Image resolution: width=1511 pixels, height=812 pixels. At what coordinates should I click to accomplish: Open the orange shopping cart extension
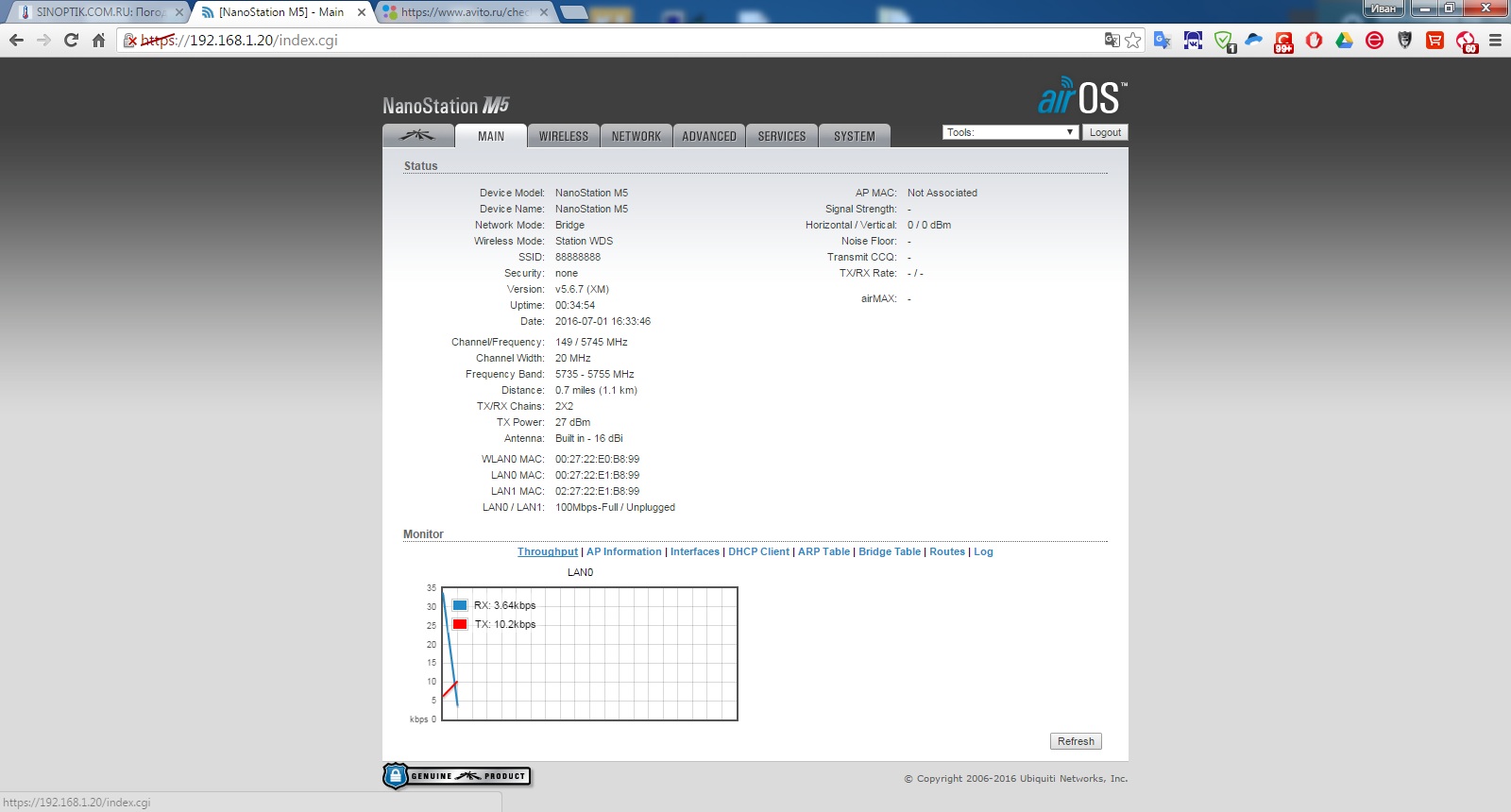click(x=1435, y=41)
